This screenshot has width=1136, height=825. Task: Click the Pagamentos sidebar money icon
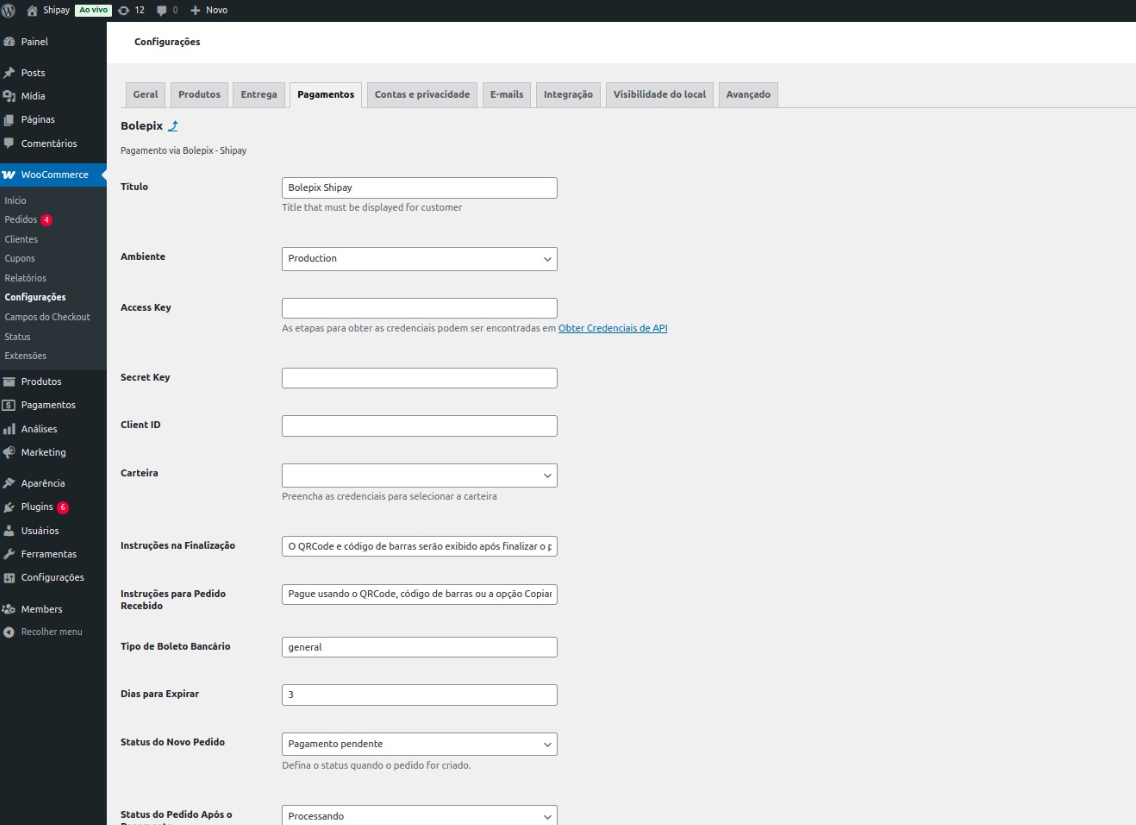(9, 405)
